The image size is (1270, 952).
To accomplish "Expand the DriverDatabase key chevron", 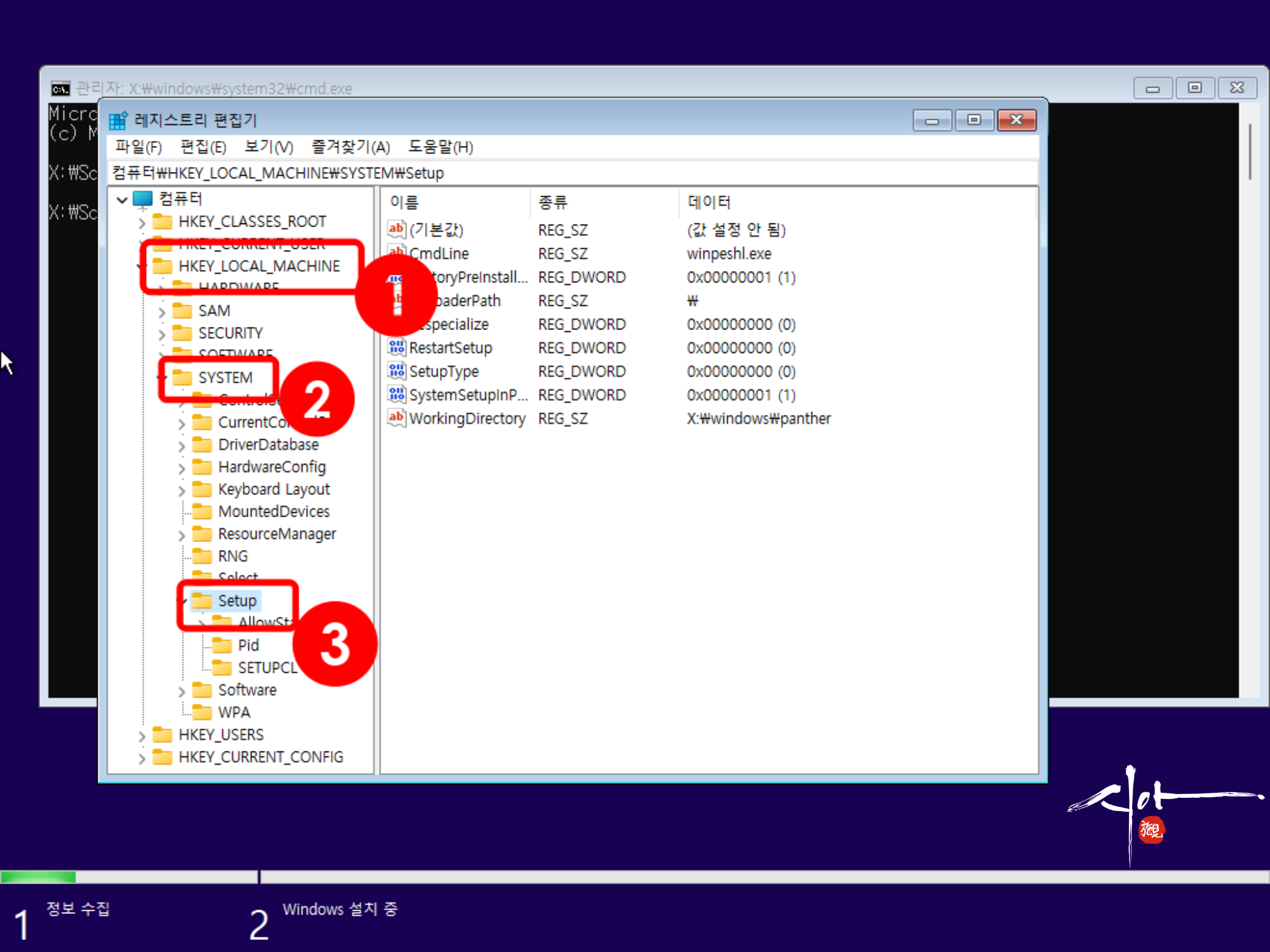I will click(182, 446).
